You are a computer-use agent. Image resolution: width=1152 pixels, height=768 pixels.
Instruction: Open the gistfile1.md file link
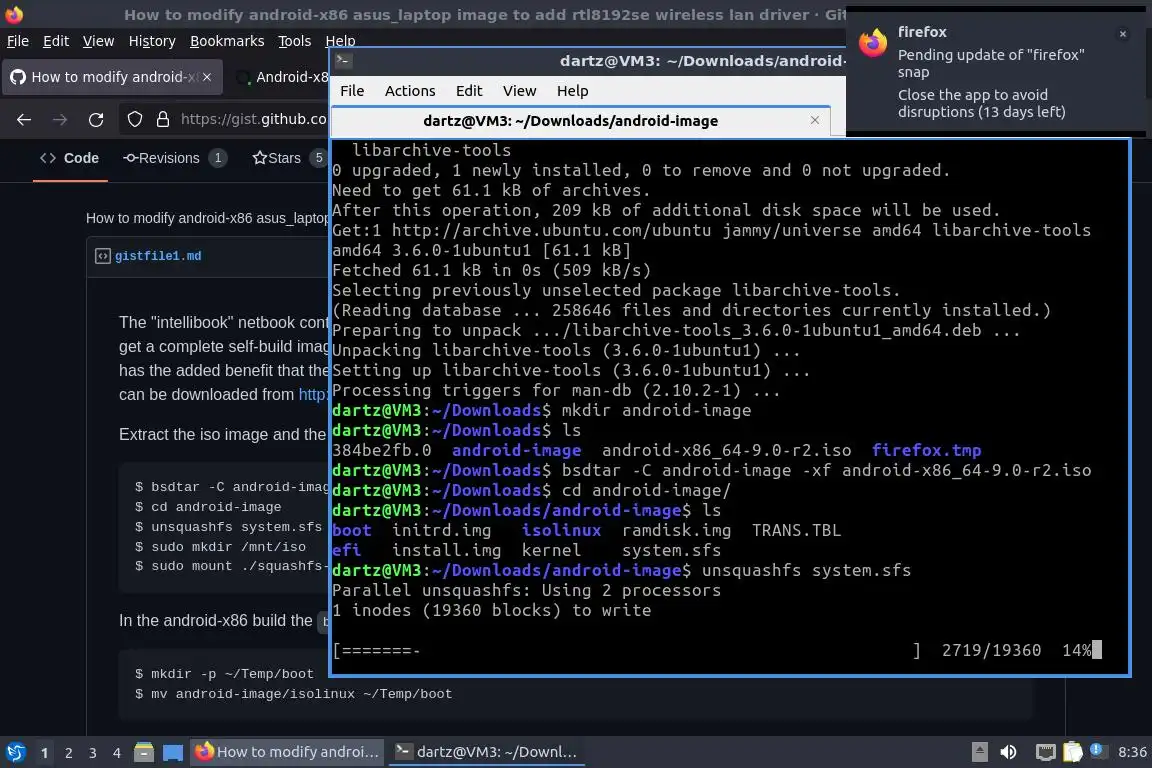(x=158, y=256)
